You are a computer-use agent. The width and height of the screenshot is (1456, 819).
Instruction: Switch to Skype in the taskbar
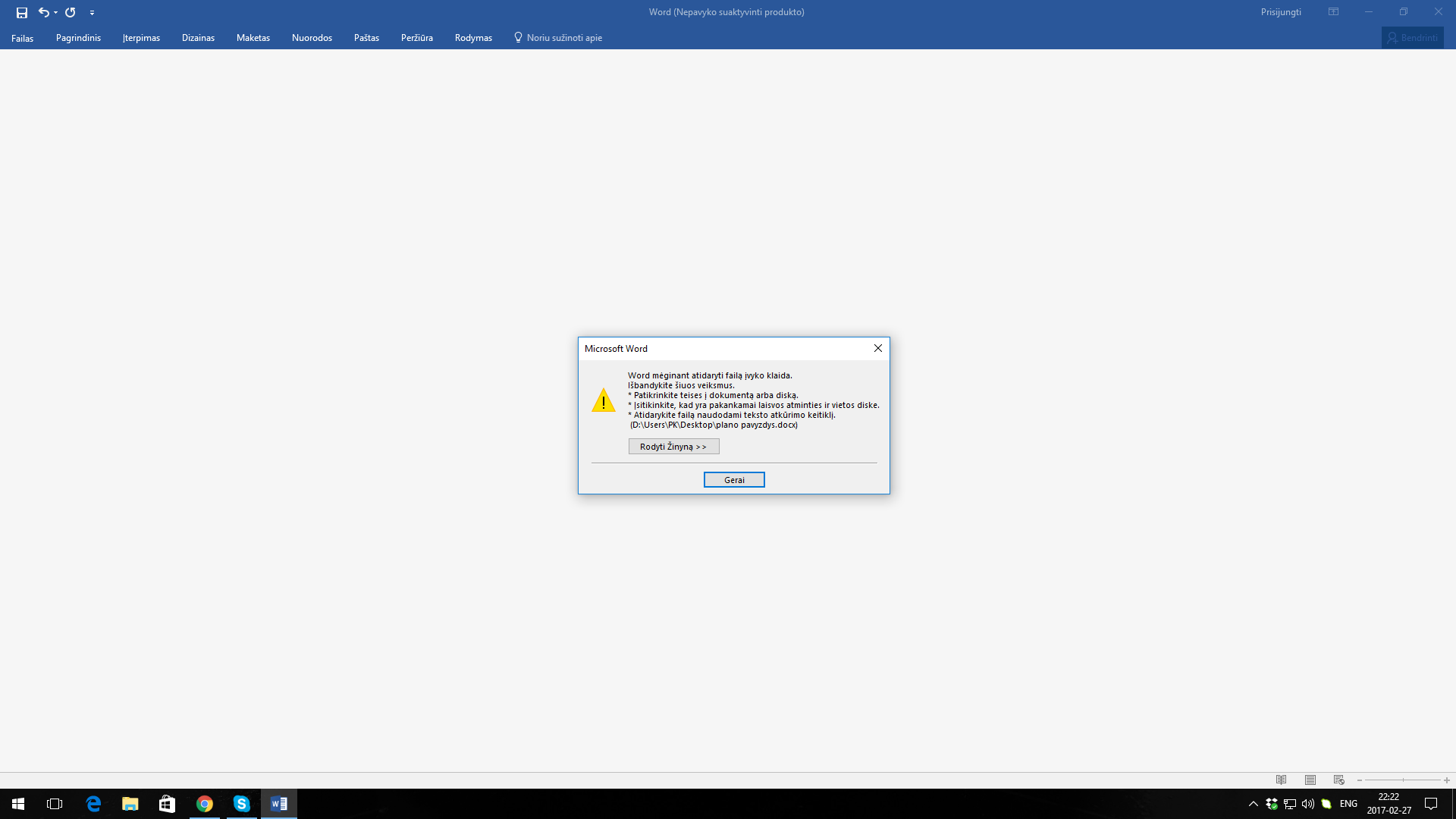pyautogui.click(x=242, y=804)
